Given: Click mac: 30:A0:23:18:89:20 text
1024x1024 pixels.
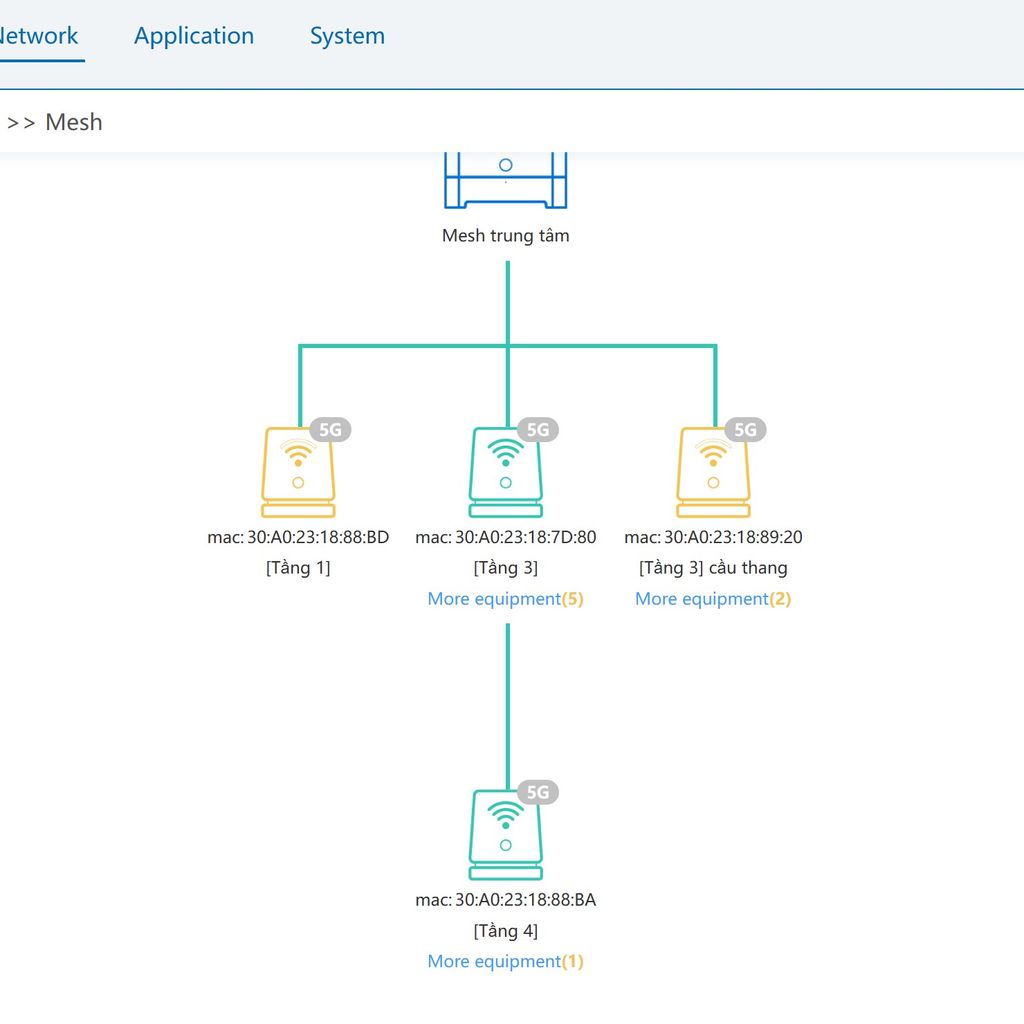Looking at the screenshot, I should (x=713, y=537).
